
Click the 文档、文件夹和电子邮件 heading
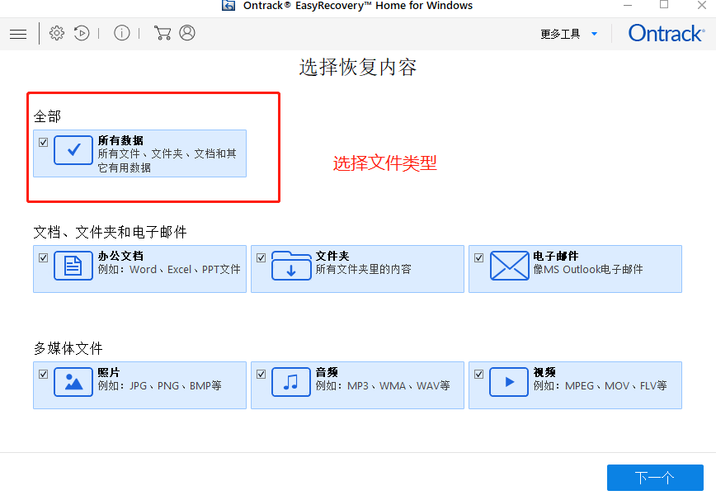point(110,232)
